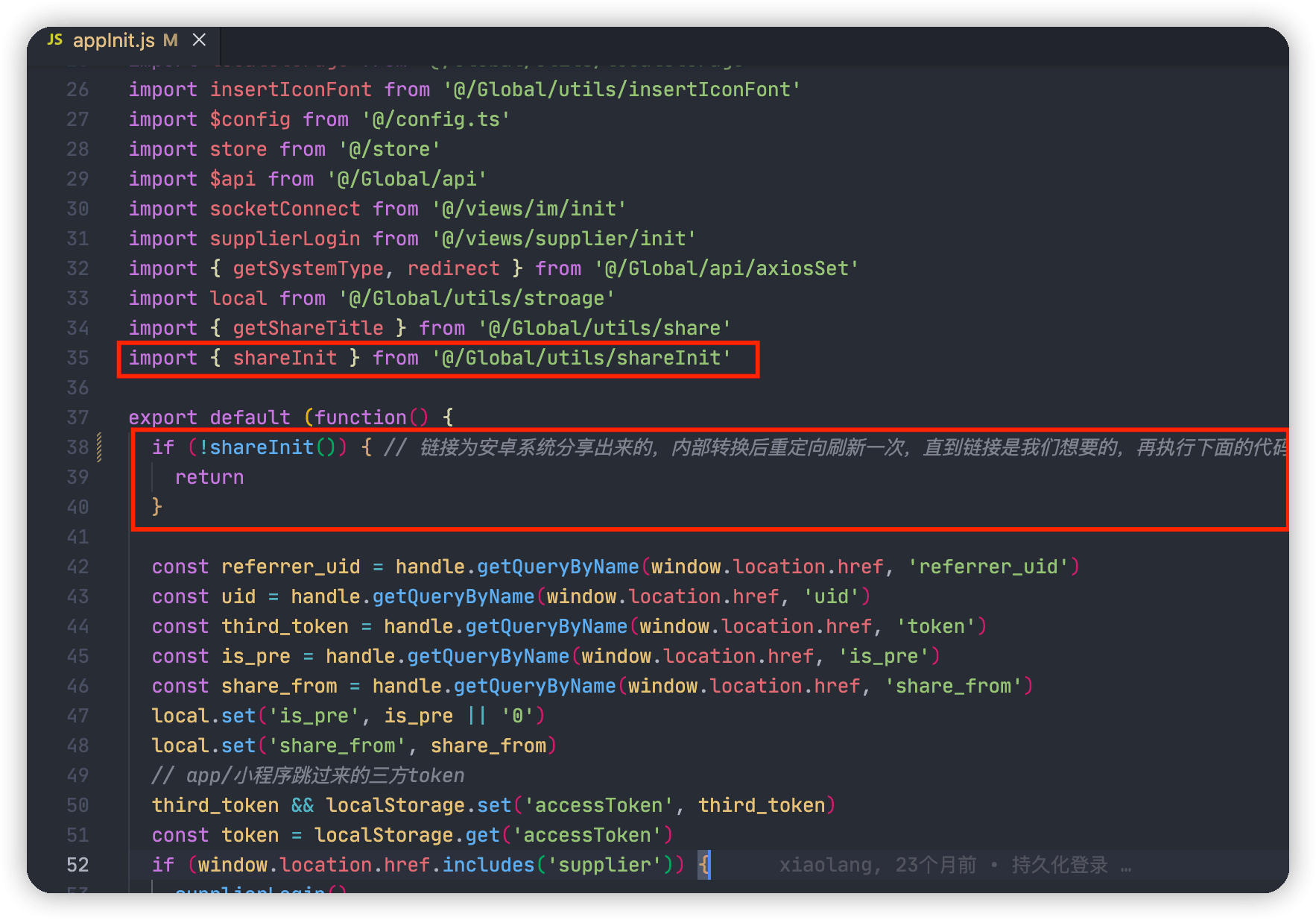
Task: Click 'localStorage.get' on line 51
Action: pyautogui.click(x=407, y=835)
